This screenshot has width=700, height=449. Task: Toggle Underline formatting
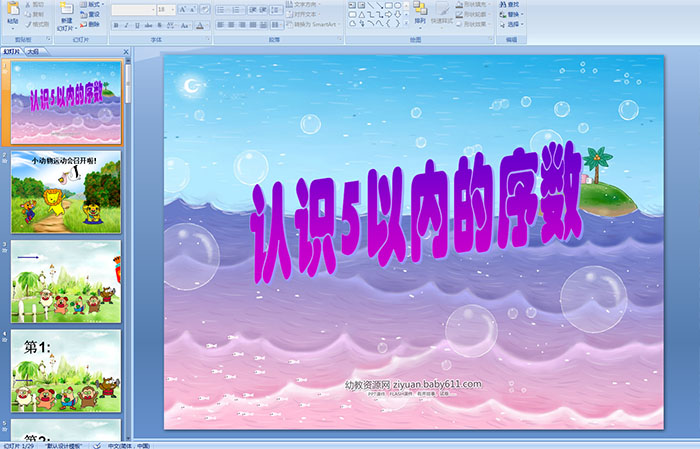pos(137,26)
